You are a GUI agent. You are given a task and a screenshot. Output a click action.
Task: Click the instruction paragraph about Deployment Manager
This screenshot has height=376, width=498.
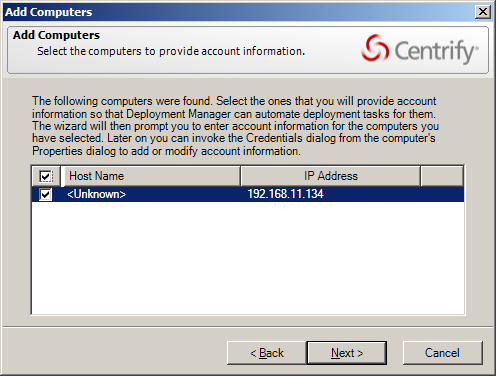pyautogui.click(x=235, y=126)
